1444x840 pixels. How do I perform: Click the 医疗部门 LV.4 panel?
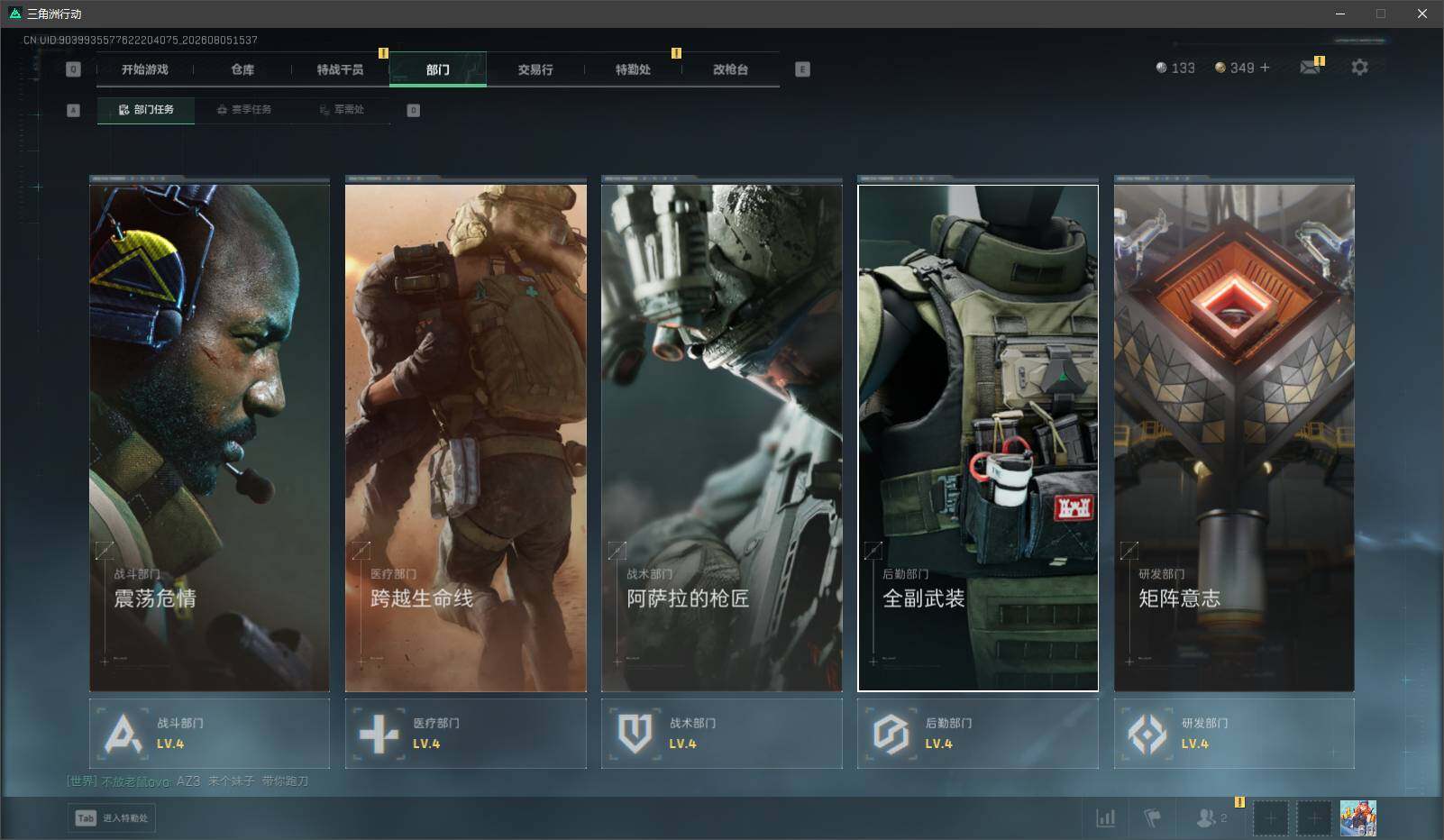click(x=466, y=734)
